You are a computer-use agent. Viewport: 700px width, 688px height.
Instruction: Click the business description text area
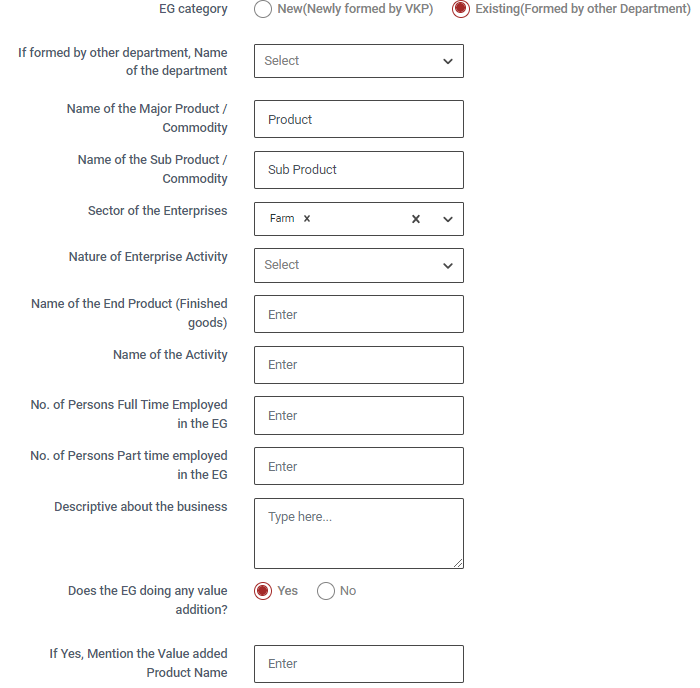(x=359, y=533)
